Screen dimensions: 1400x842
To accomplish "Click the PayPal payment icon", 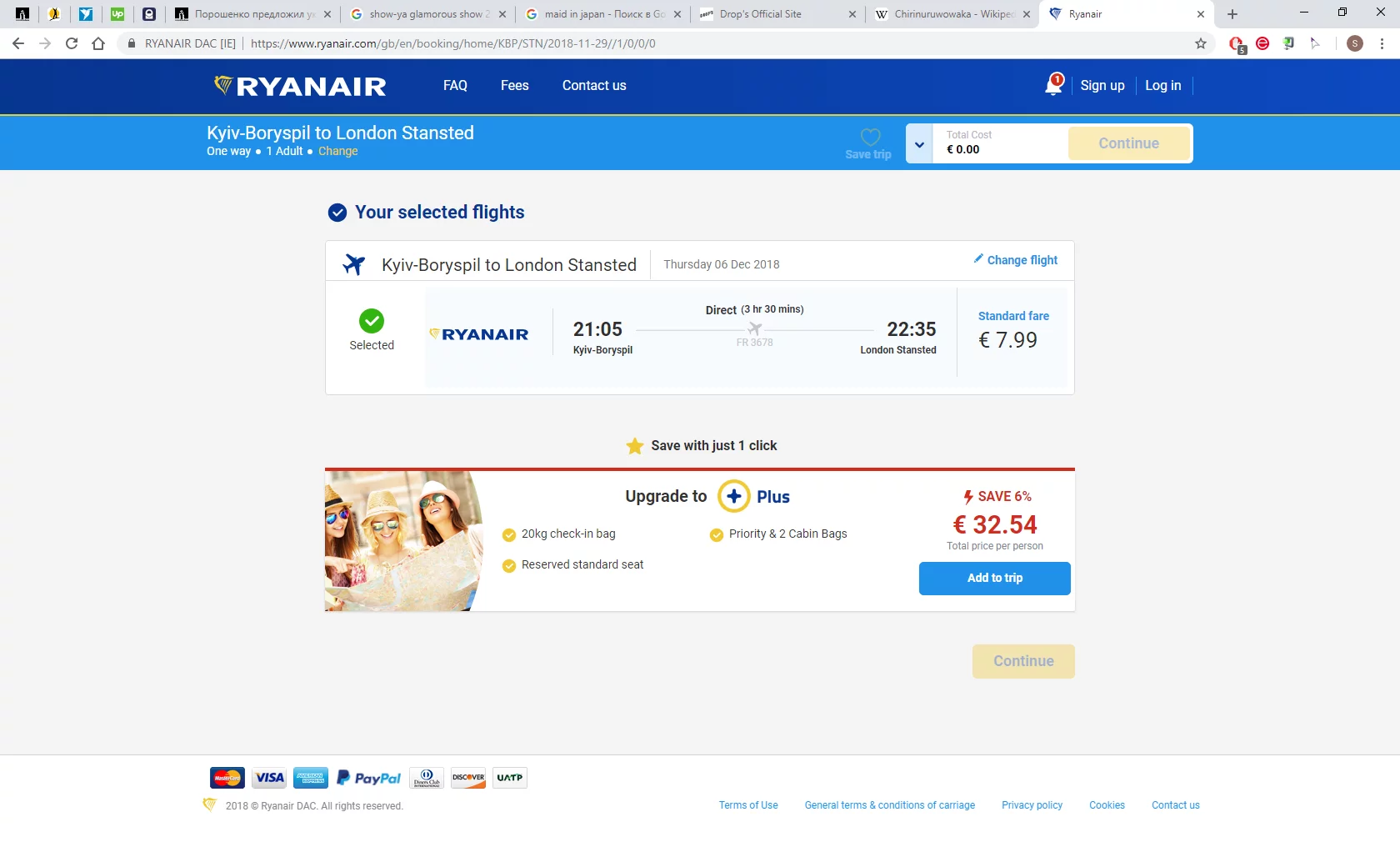I will [x=368, y=778].
